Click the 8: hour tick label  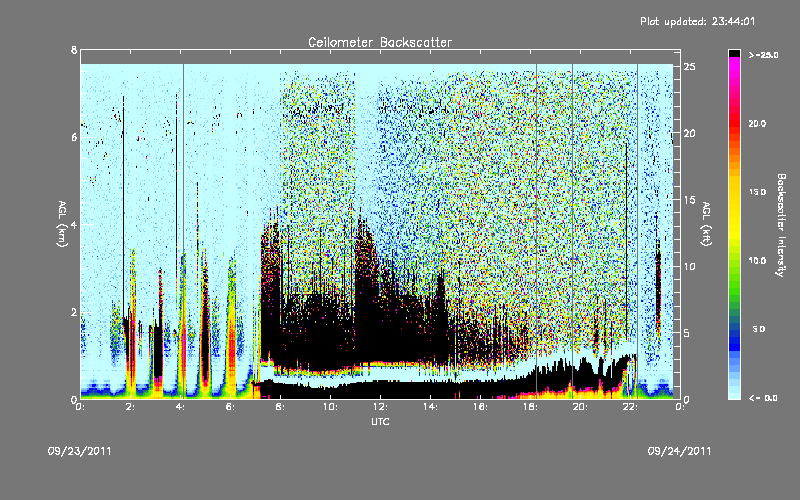(281, 407)
